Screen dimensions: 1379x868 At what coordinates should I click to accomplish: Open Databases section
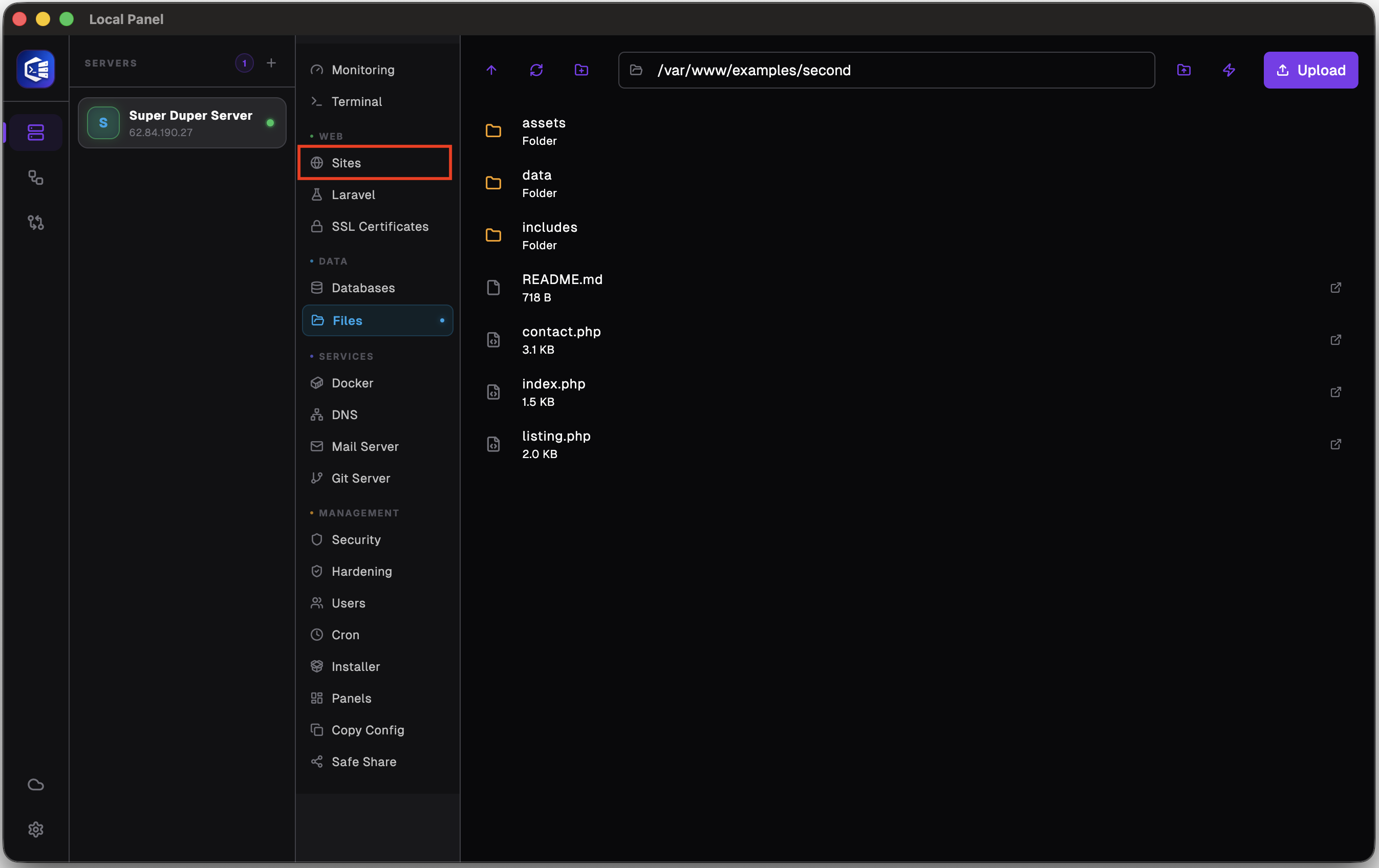click(x=377, y=288)
